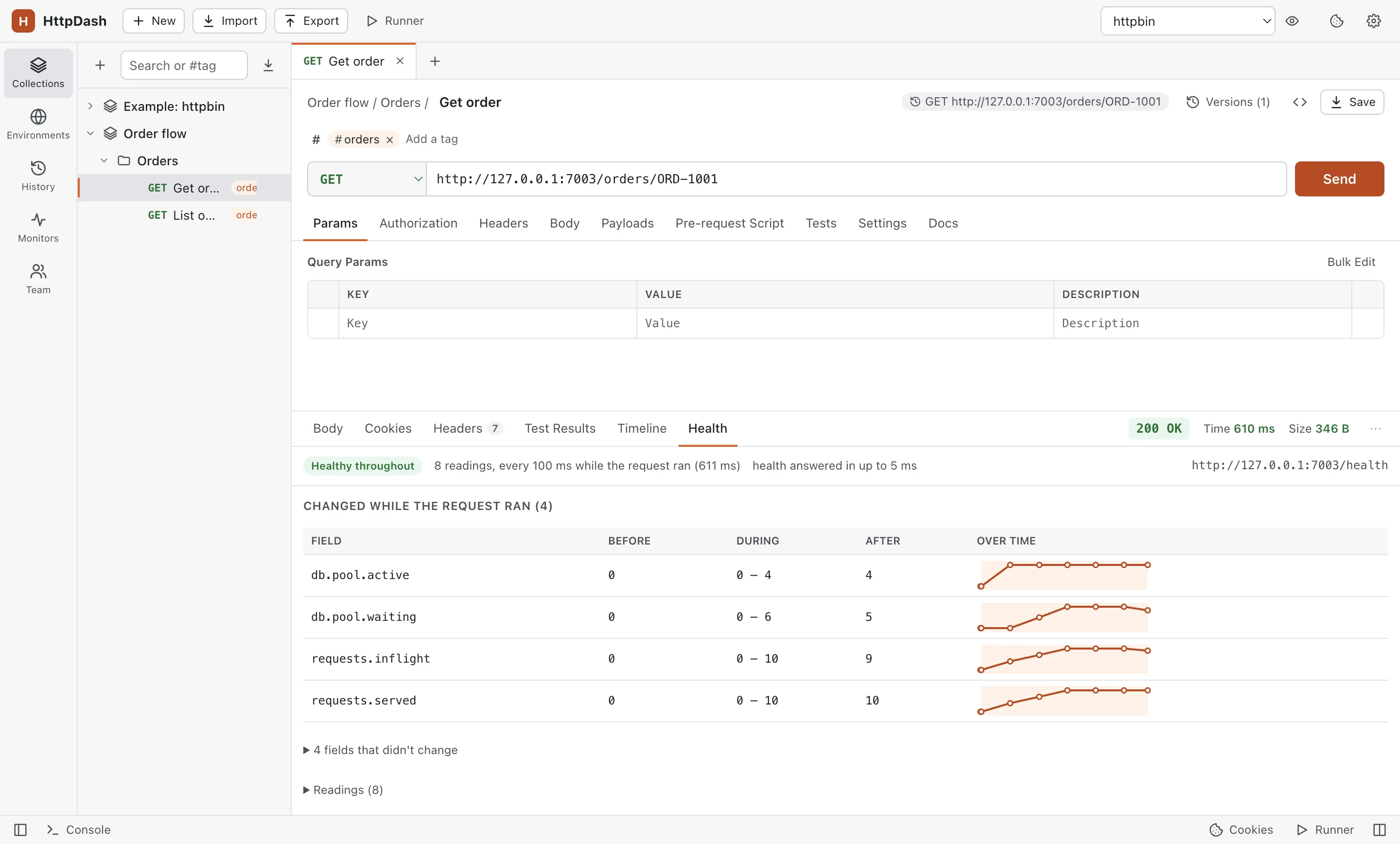The image size is (1400, 844).
Task: Open the response more options ellipsis
Action: pos(1375,428)
